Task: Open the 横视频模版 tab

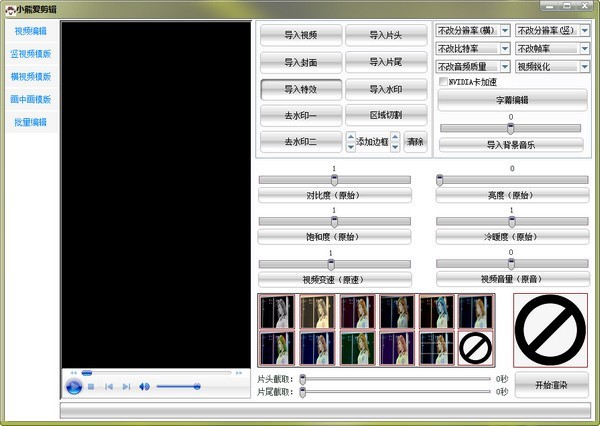Action: [x=31, y=77]
